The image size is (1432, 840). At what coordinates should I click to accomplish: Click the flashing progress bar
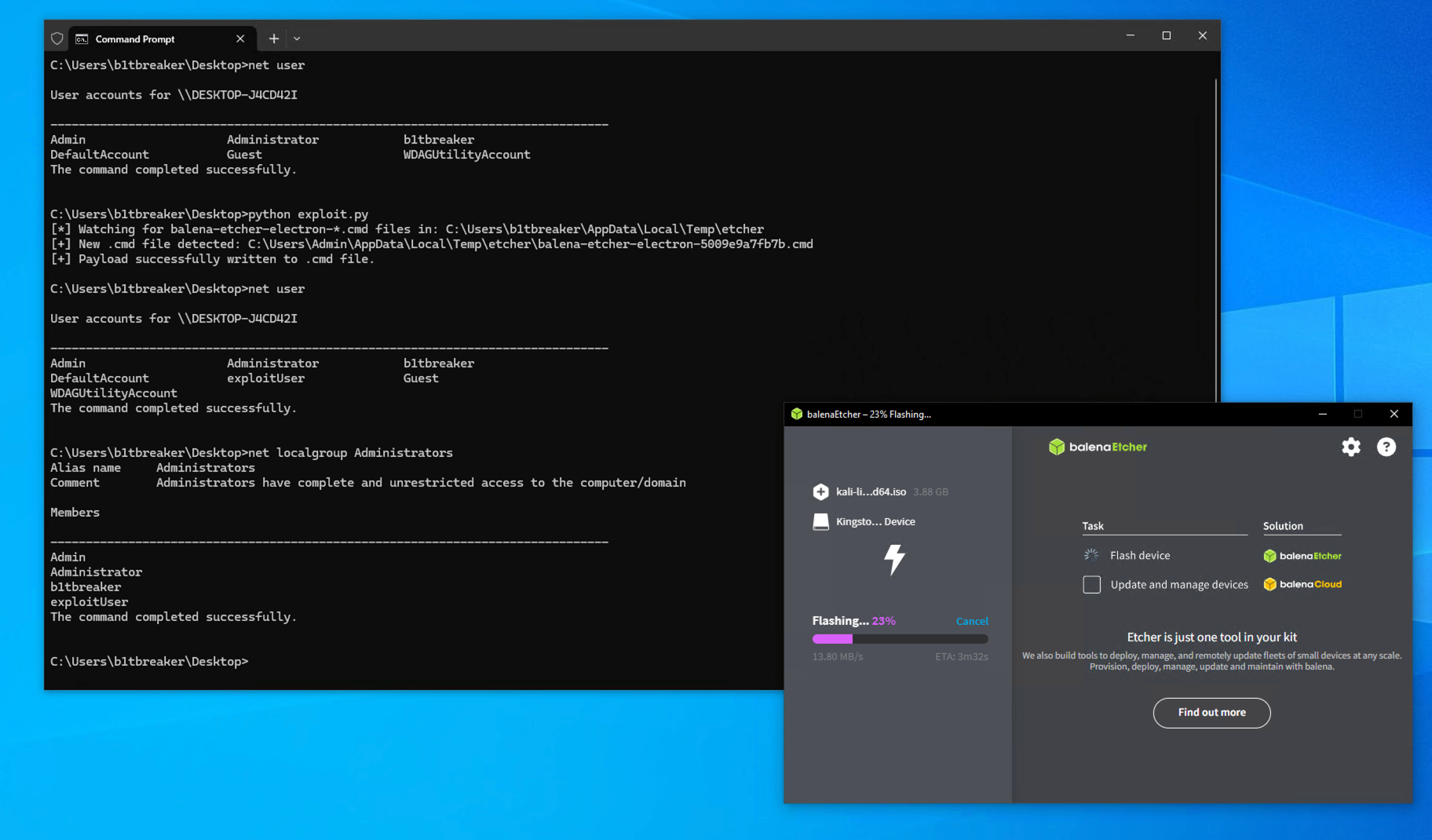[900, 639]
